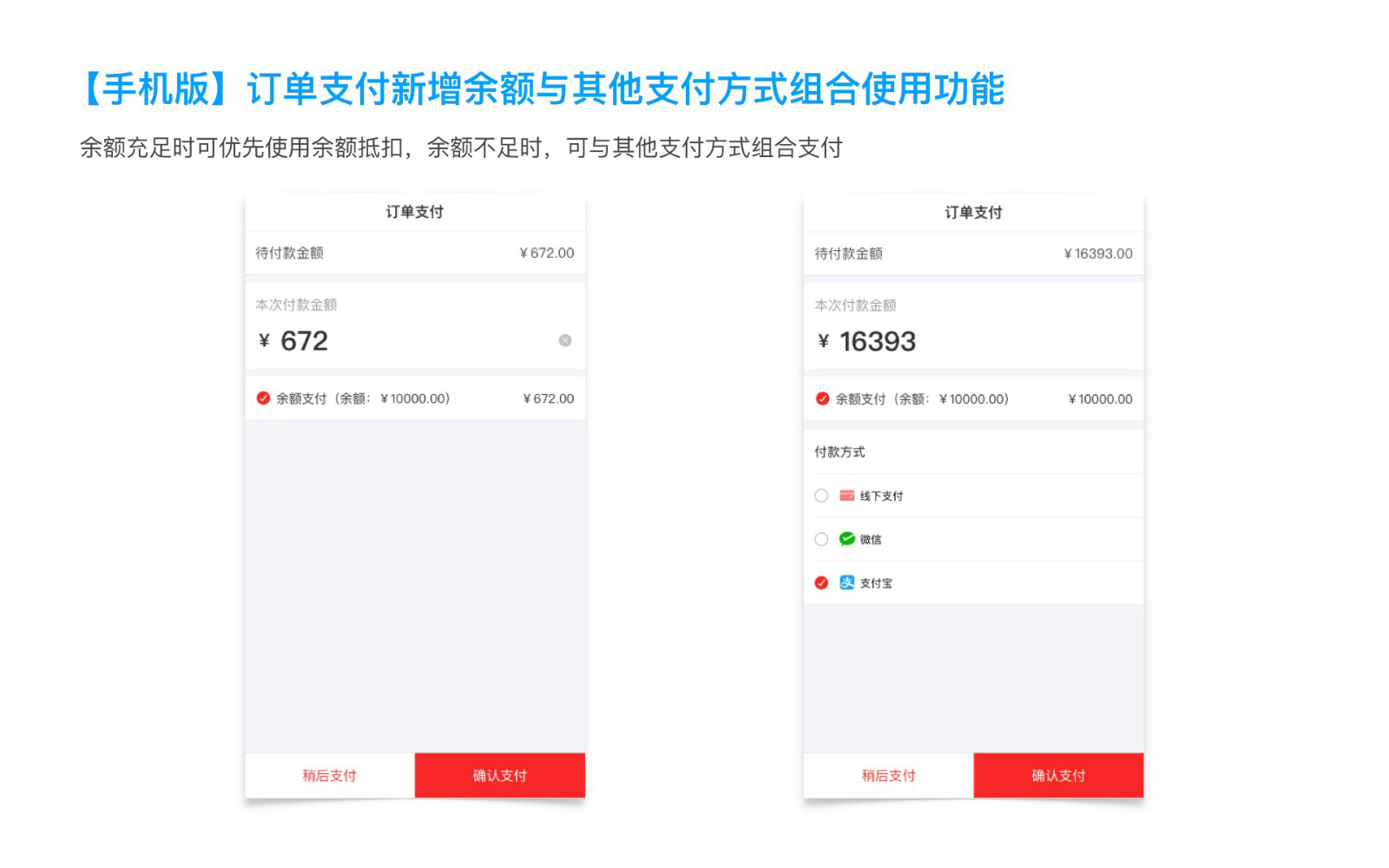Toggle balance payment check on ¥16393 order
Image resolution: width=1389 pixels, height=868 pixels.
coord(822,399)
